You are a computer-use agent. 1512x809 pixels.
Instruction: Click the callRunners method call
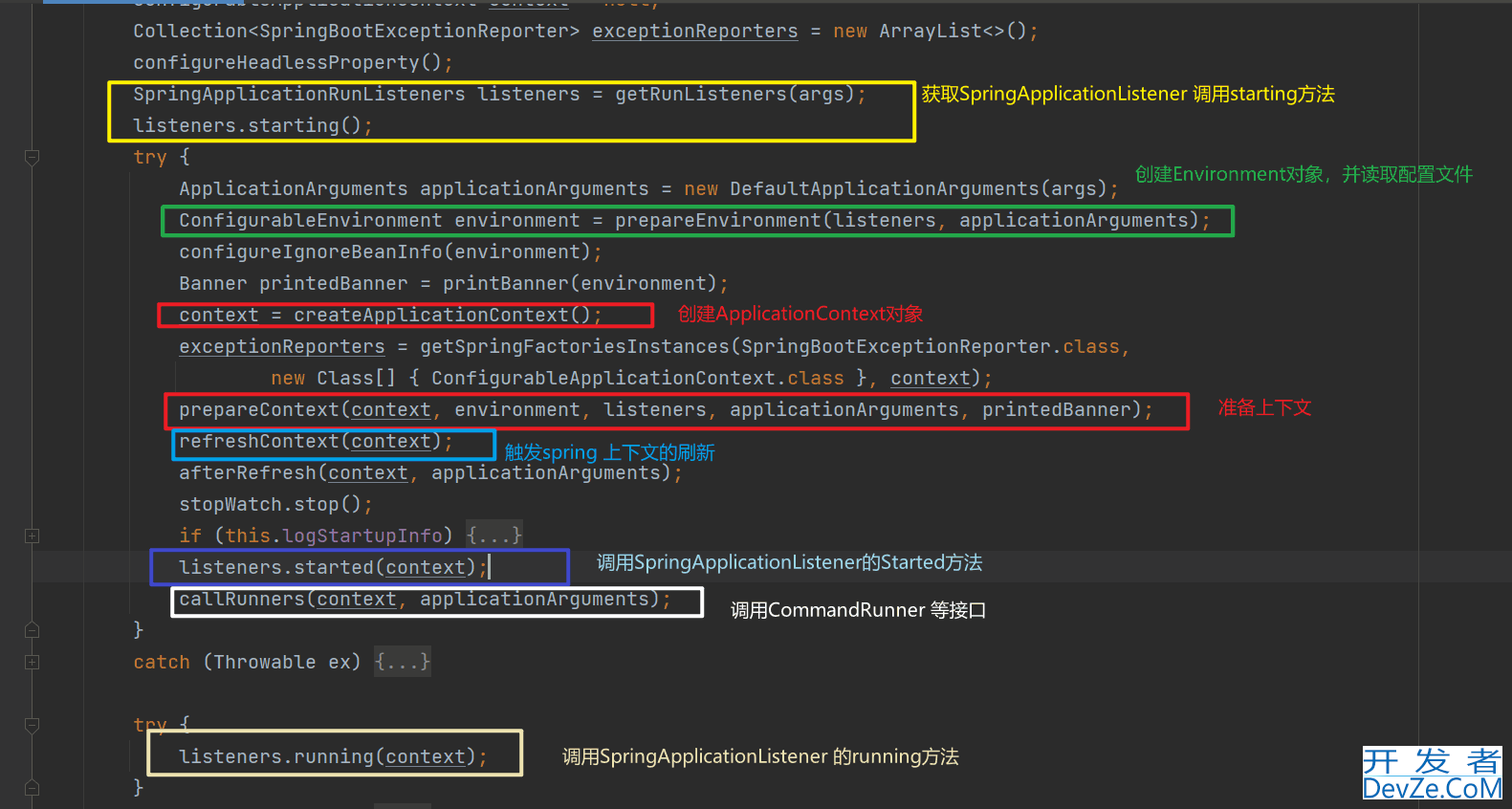pyautogui.click(x=241, y=600)
